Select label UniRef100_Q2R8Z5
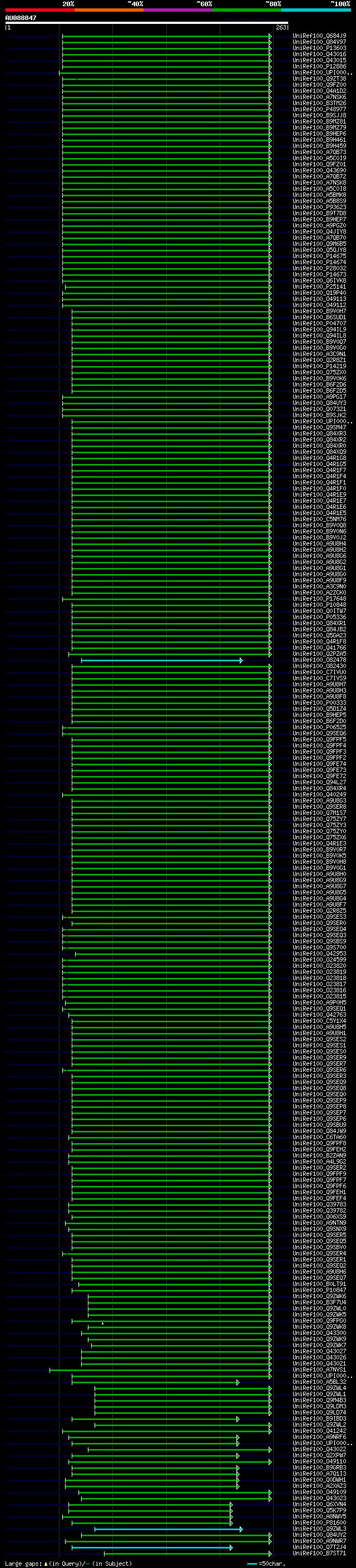The width and height of the screenshot is (356, 1568). 319,911
